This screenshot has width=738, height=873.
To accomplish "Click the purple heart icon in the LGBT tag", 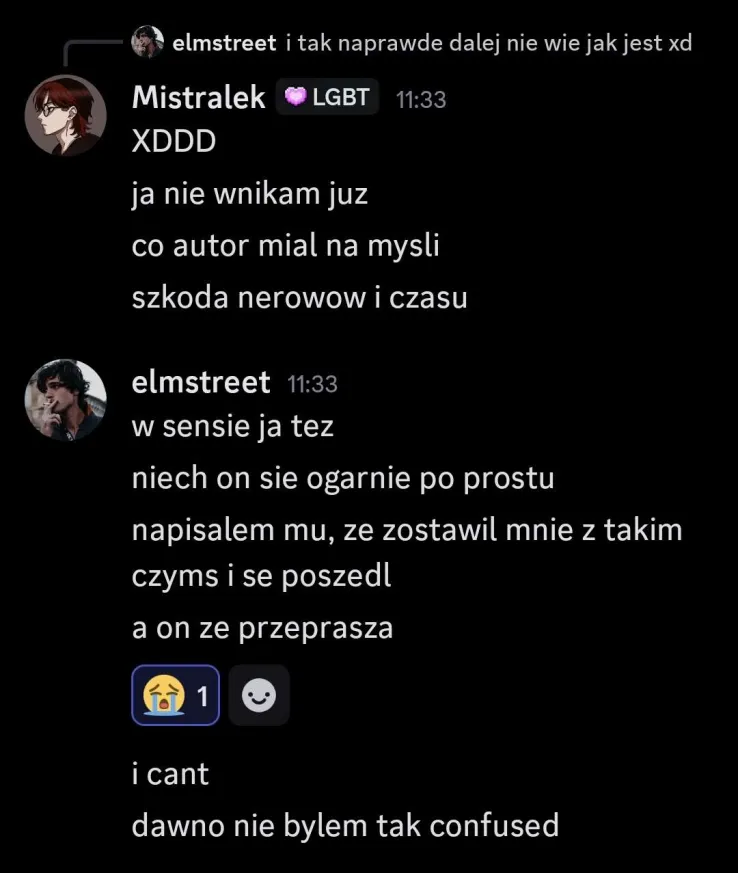I will (x=296, y=98).
